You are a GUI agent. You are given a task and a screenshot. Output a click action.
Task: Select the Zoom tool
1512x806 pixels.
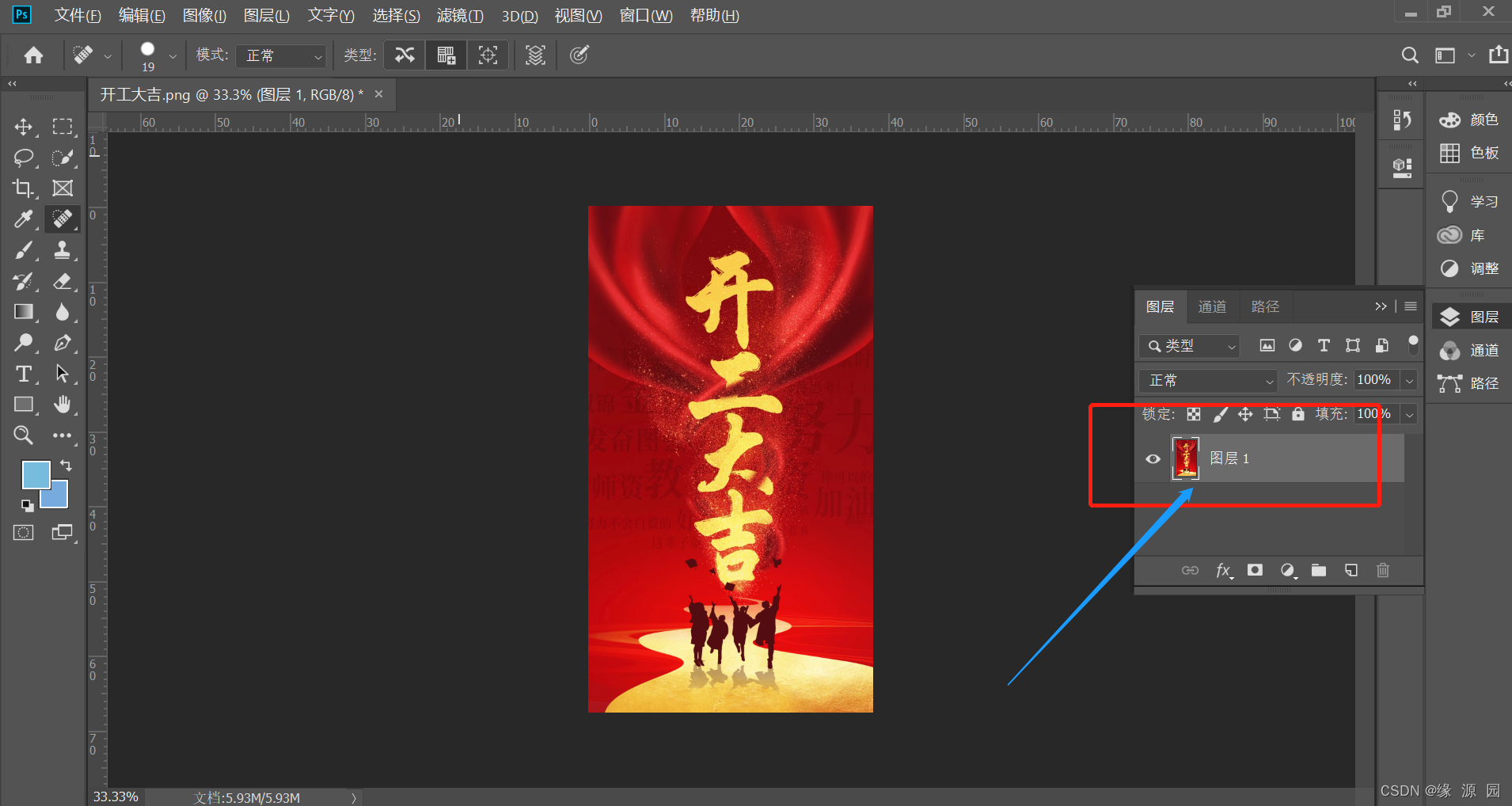coord(23,435)
